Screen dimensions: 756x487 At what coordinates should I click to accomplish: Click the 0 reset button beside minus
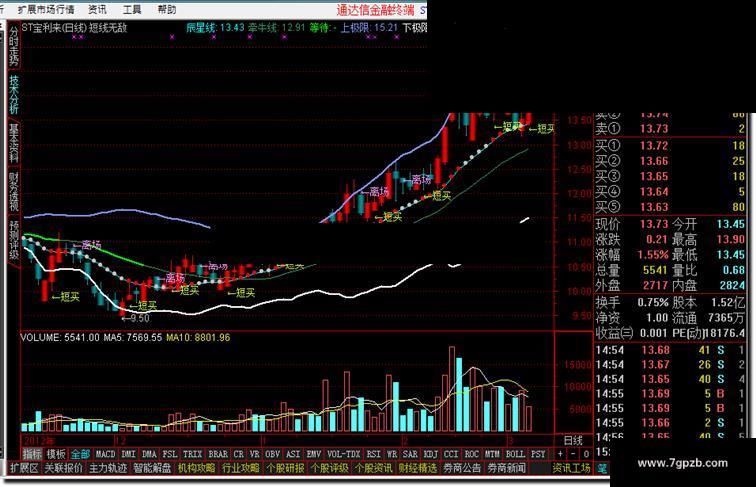coord(586,454)
